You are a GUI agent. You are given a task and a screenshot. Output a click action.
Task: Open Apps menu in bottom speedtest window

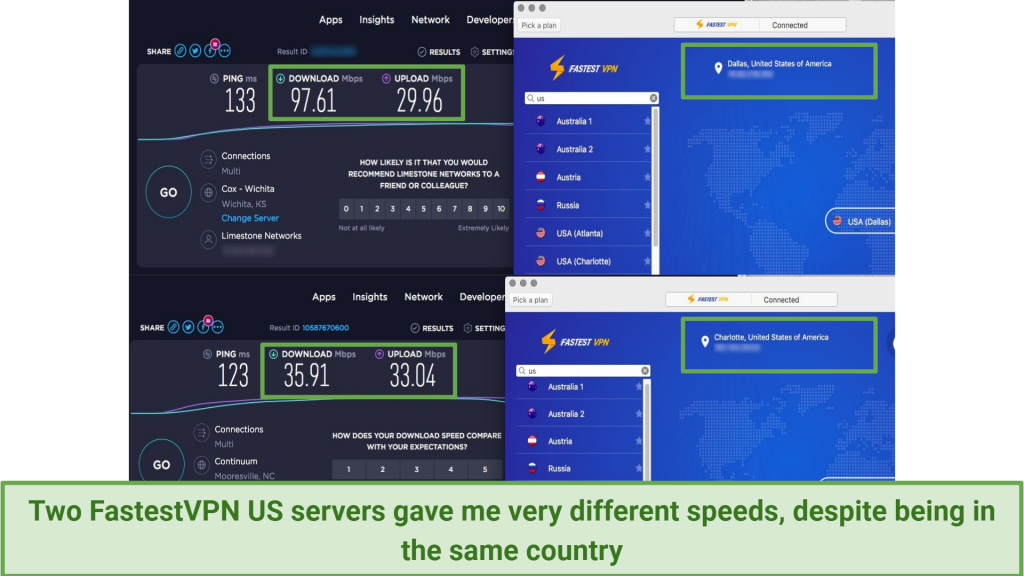(323, 296)
